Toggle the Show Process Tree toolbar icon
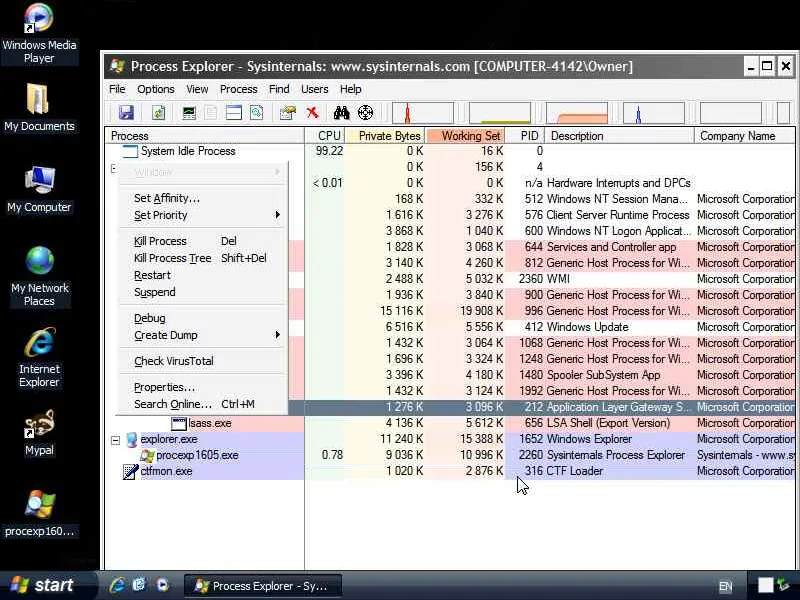The image size is (800, 600). coord(211,112)
